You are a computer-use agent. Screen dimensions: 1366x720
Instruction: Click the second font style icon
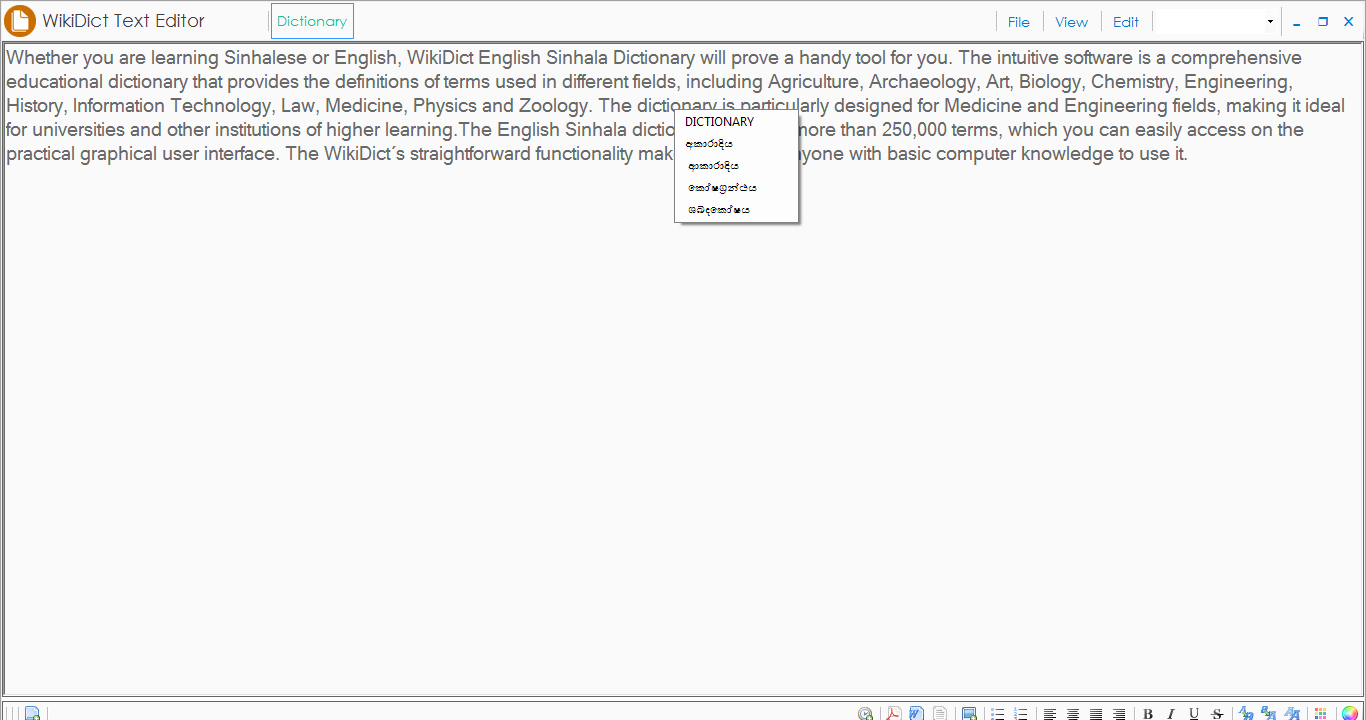[x=1269, y=714]
